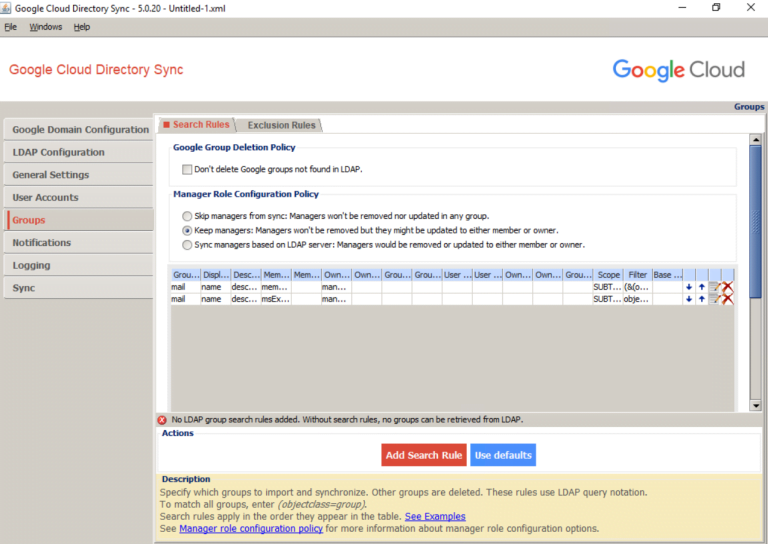Click the mem... cell in the first row
The height and width of the screenshot is (544, 768).
click(276, 287)
